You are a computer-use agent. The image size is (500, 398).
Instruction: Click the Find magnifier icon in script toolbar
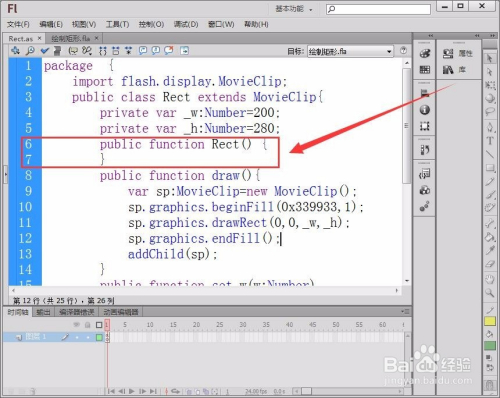tap(30, 51)
